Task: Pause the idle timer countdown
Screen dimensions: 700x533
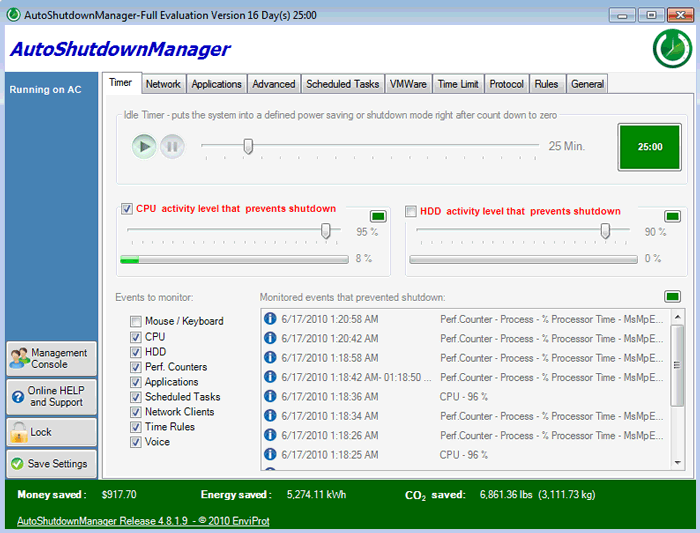Action: (172, 146)
